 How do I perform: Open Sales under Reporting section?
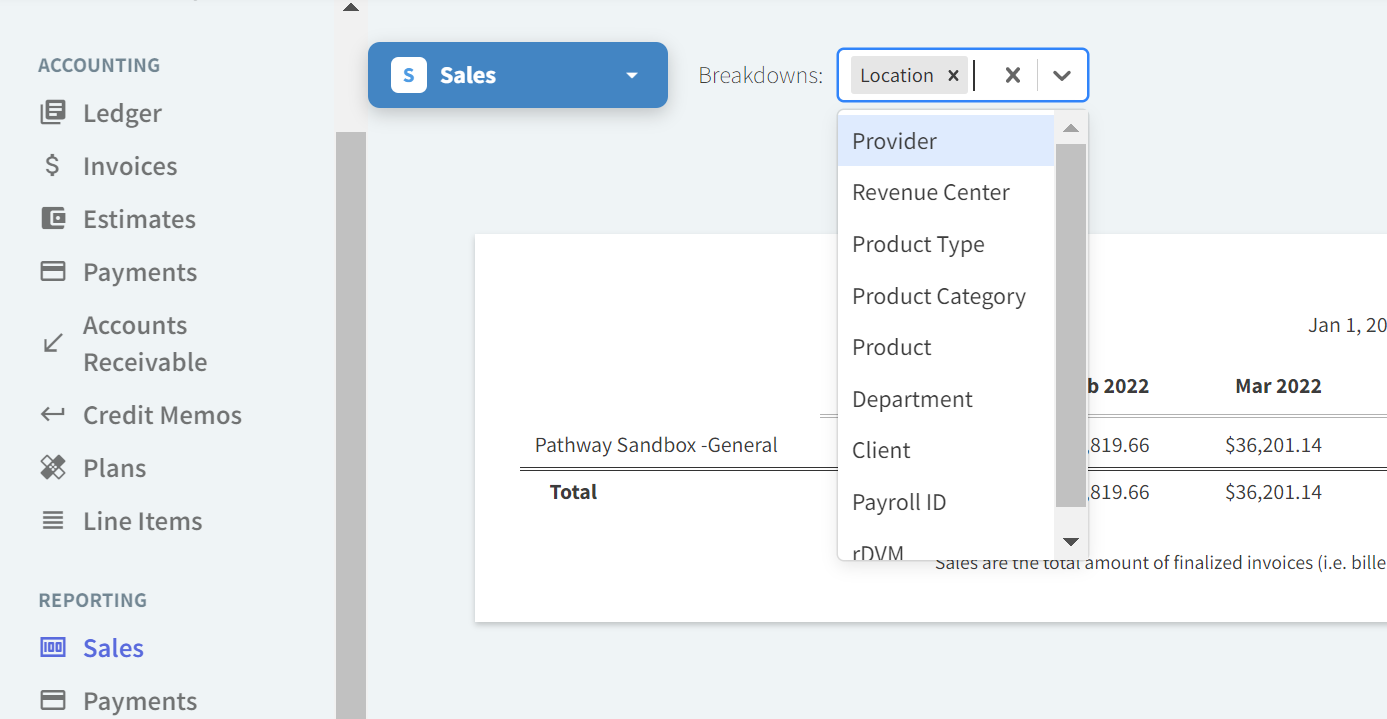[113, 648]
